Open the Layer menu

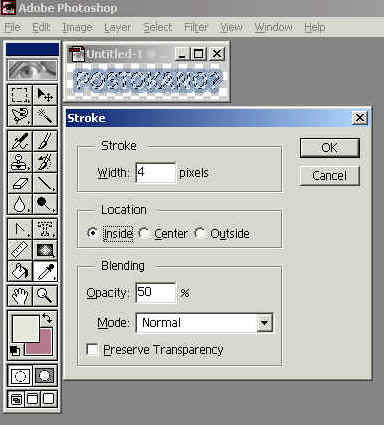(117, 27)
